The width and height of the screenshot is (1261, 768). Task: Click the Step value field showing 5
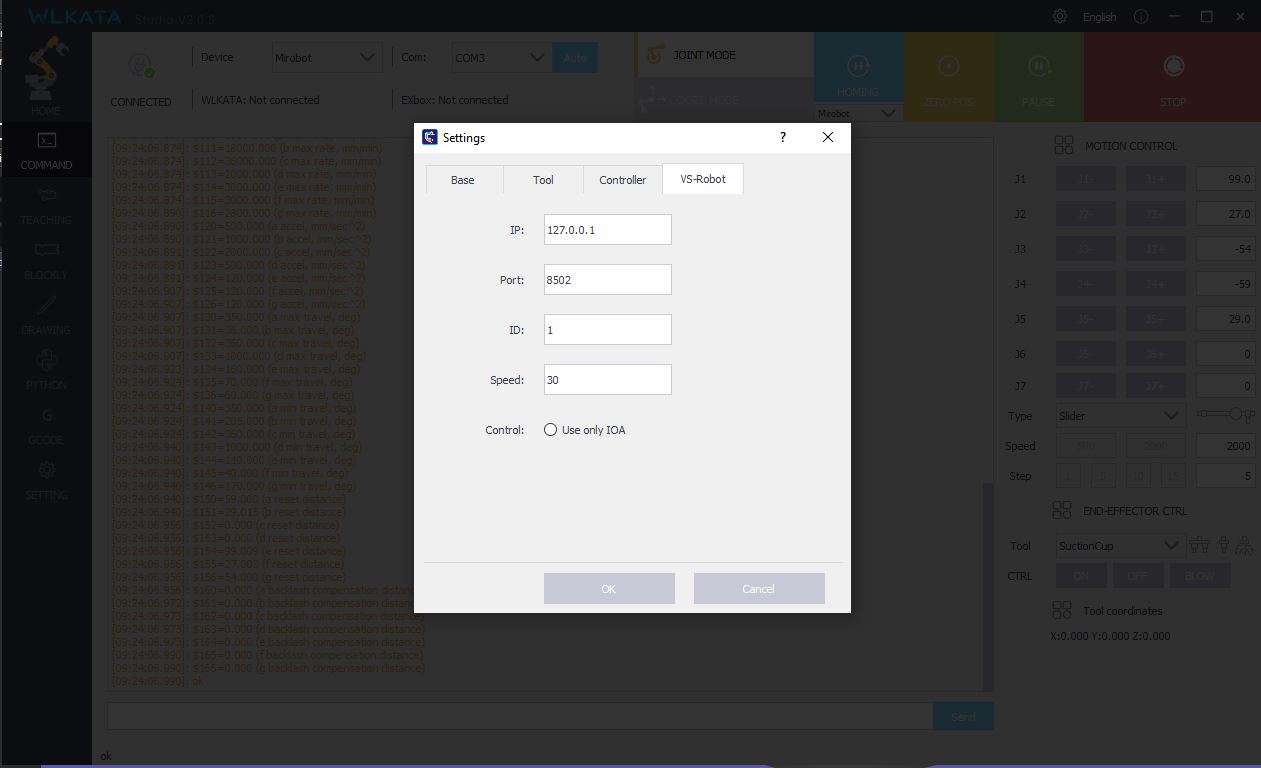click(x=1226, y=476)
